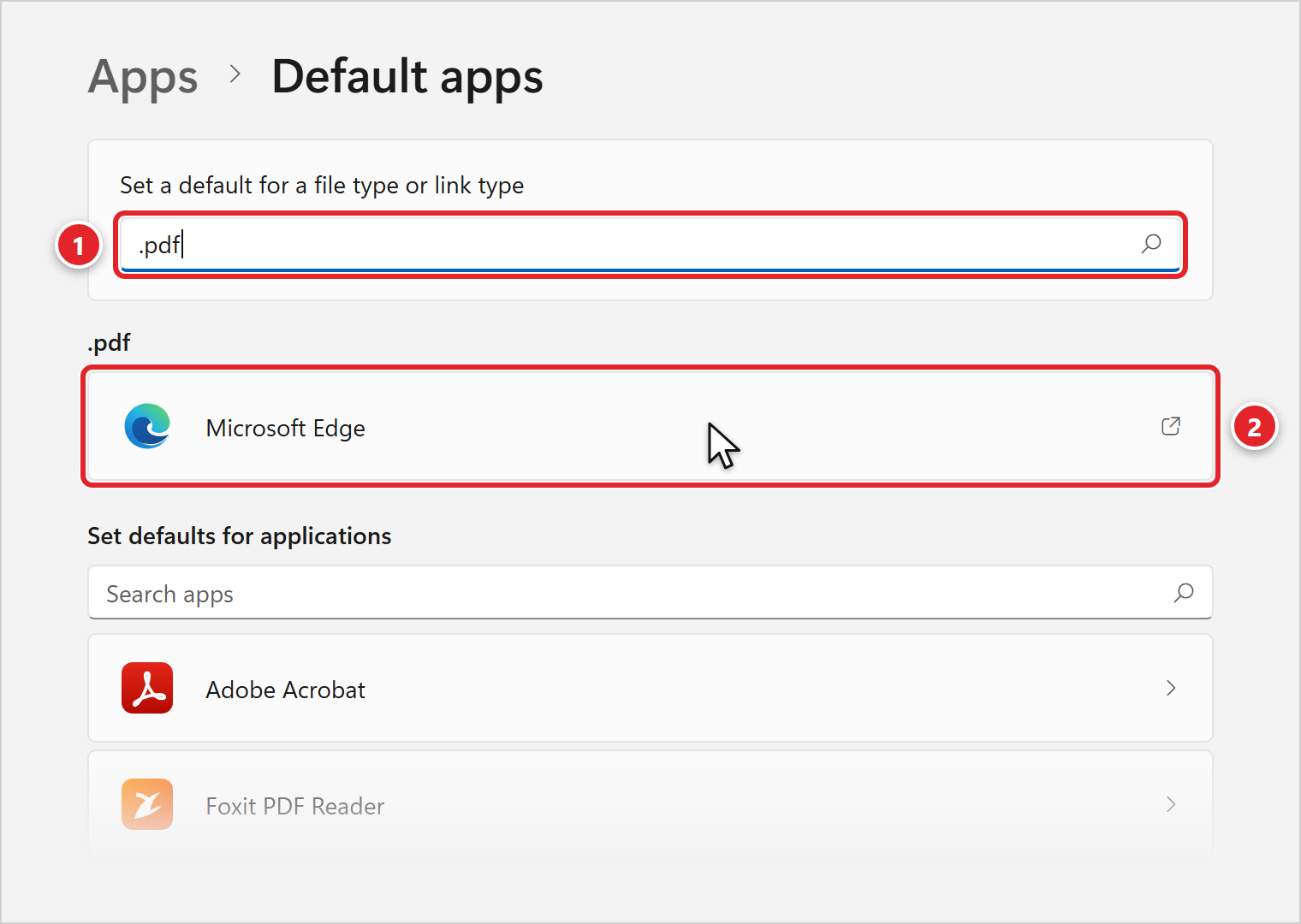
Task: Click the .pdf result heading
Action: pos(110,343)
